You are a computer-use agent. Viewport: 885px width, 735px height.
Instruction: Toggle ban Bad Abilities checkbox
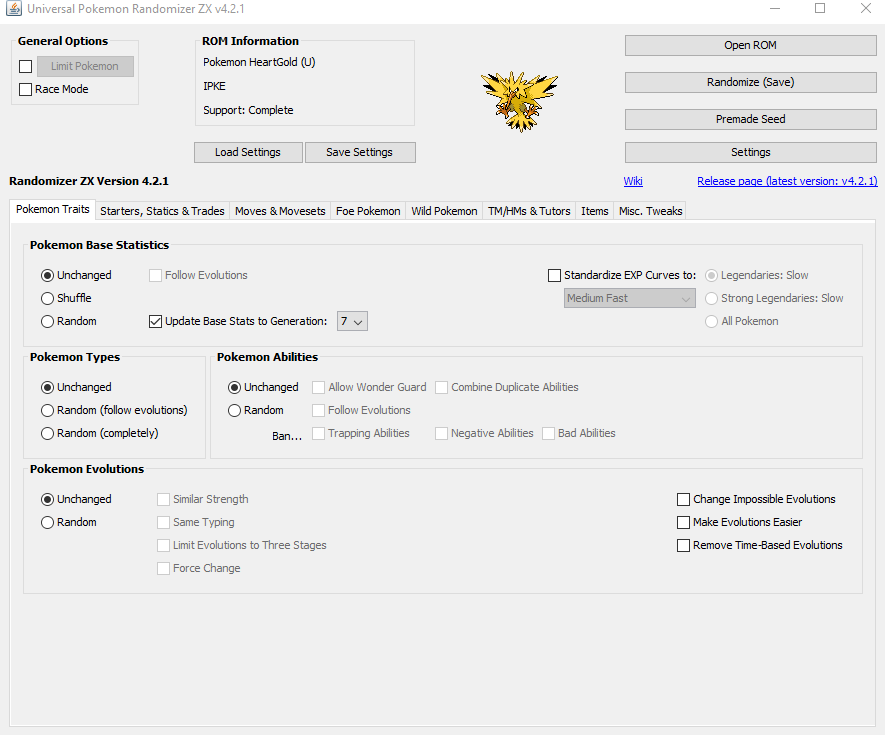[x=548, y=433]
